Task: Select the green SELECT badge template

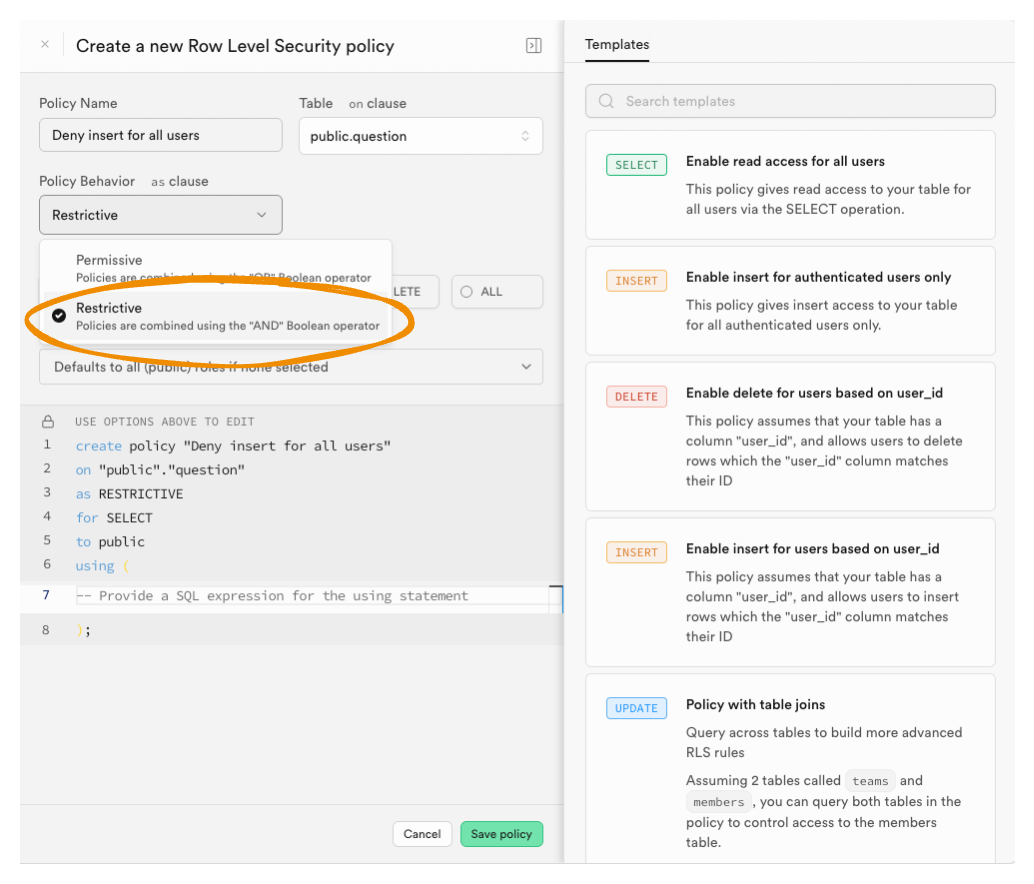Action: coord(636,165)
